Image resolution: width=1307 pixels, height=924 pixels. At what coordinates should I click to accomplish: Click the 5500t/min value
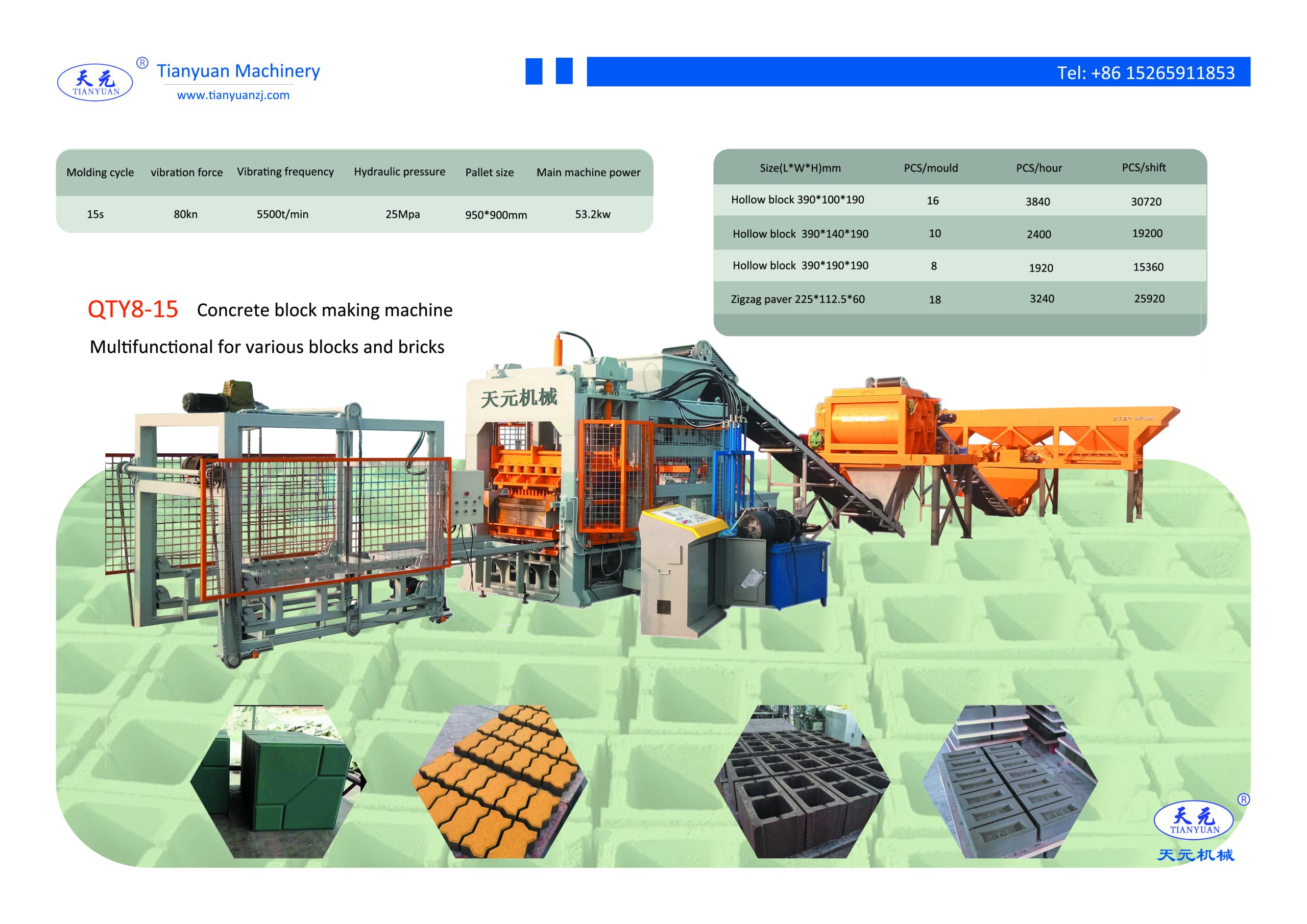[x=282, y=214]
